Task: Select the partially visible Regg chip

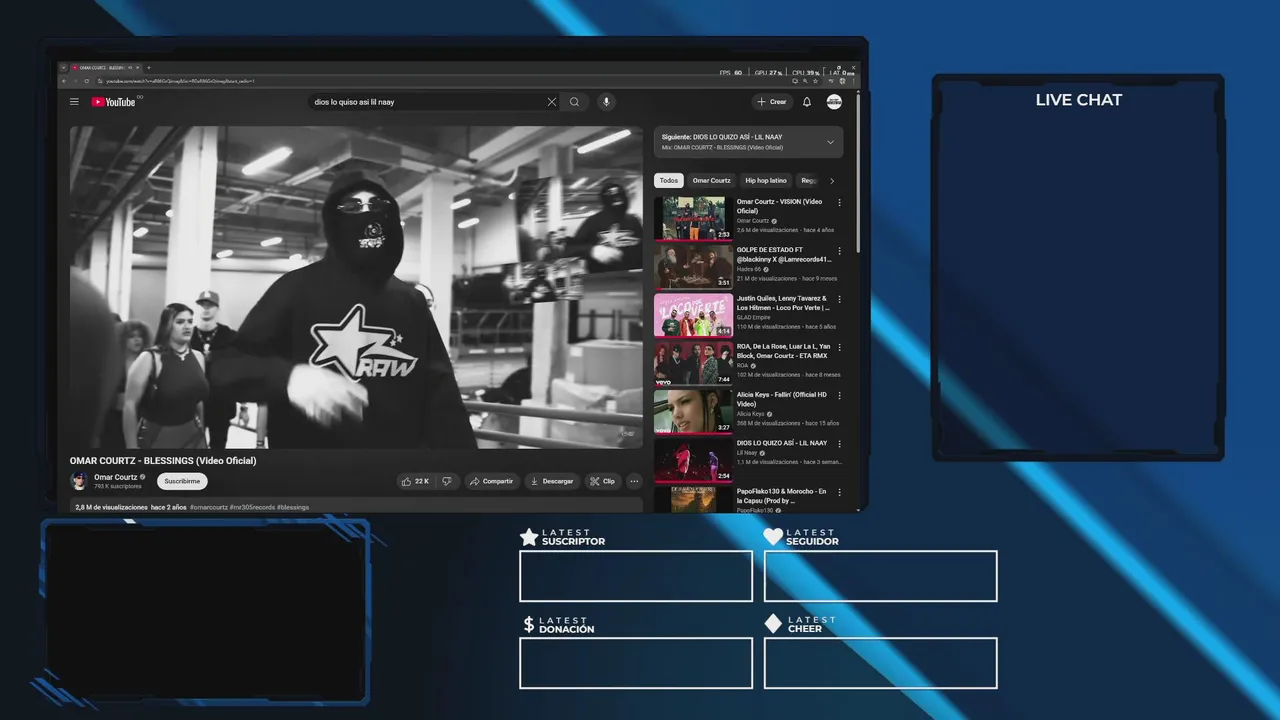Action: [x=808, y=181]
